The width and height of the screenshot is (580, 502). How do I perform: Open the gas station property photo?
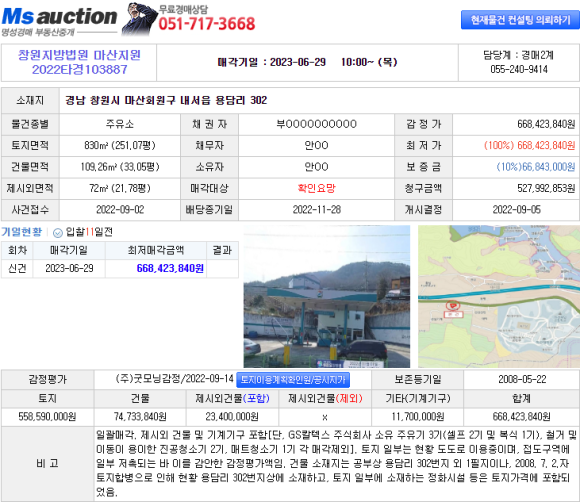tap(327, 296)
